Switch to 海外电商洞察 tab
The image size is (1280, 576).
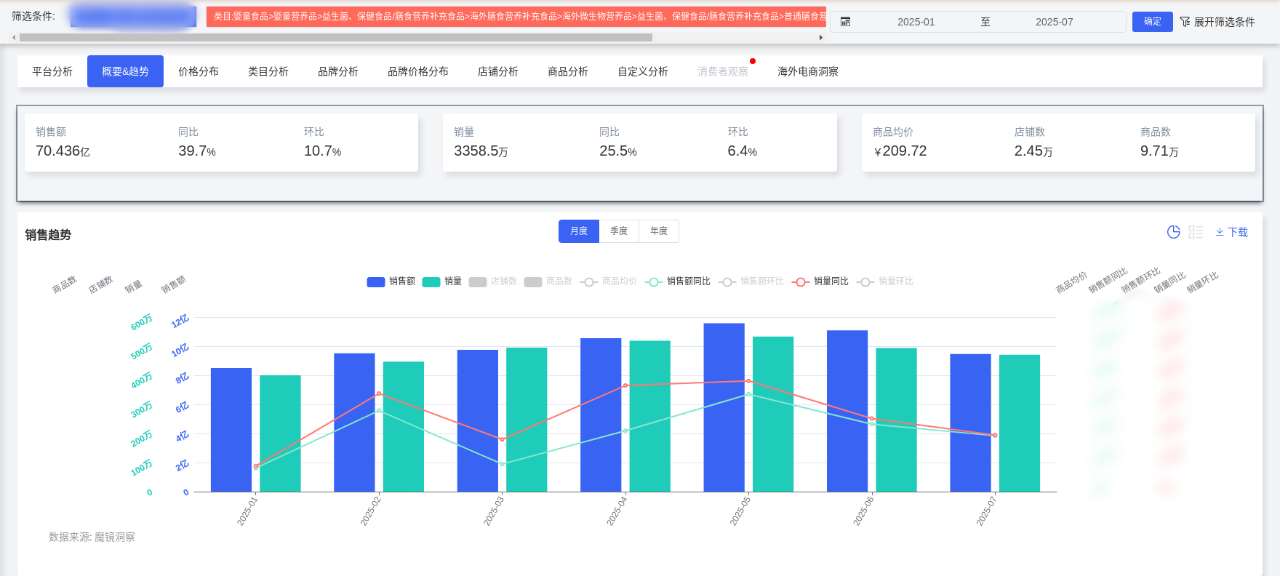[x=808, y=71]
